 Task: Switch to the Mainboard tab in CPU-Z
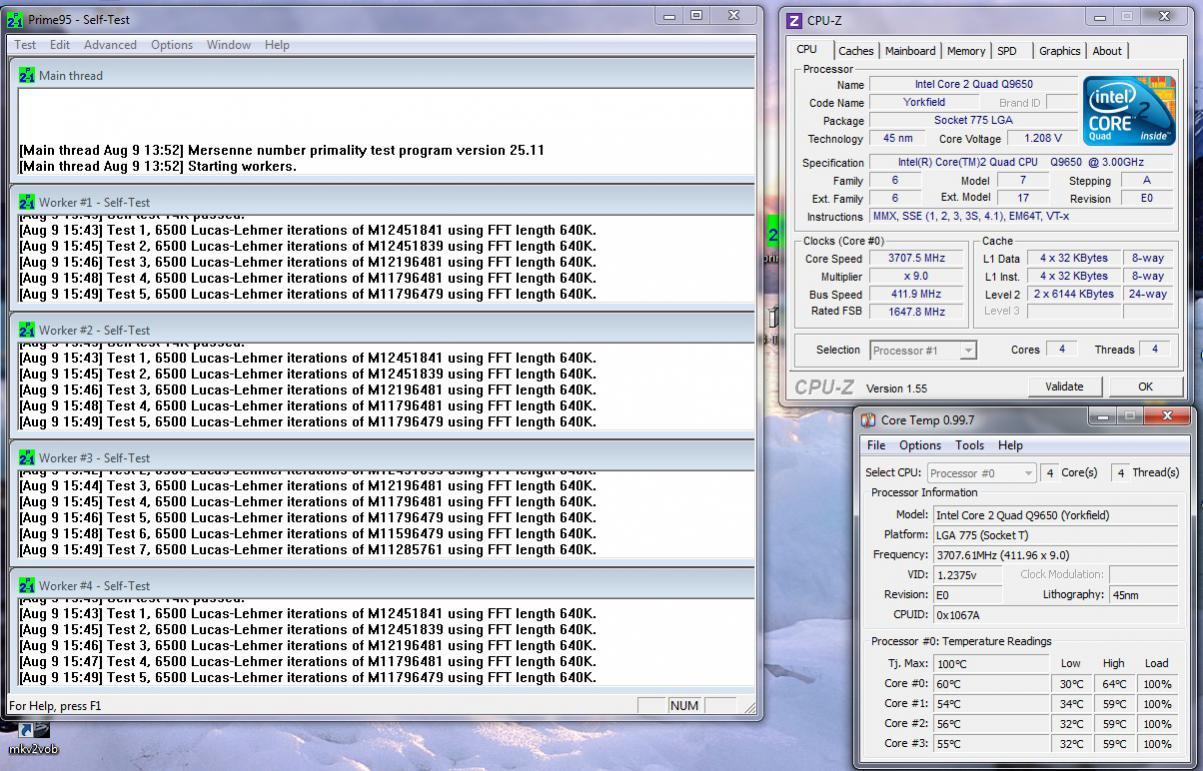point(911,51)
